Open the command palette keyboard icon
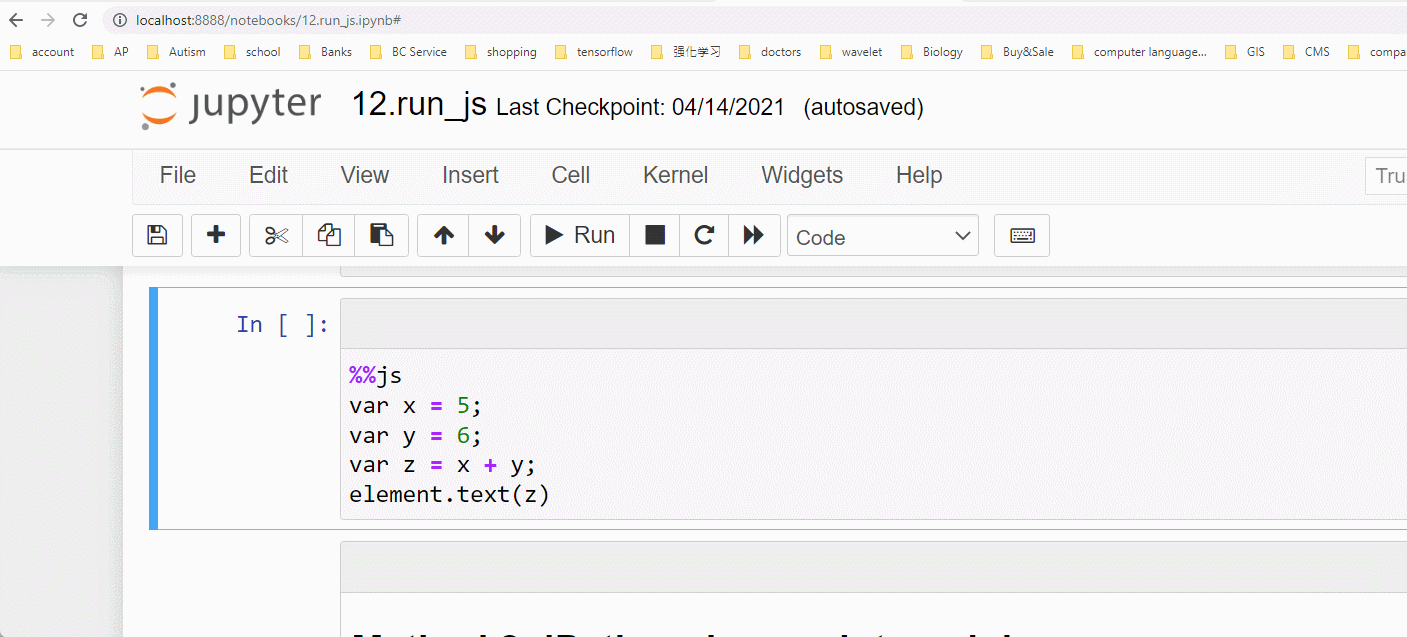1407x637 pixels. (x=1022, y=235)
